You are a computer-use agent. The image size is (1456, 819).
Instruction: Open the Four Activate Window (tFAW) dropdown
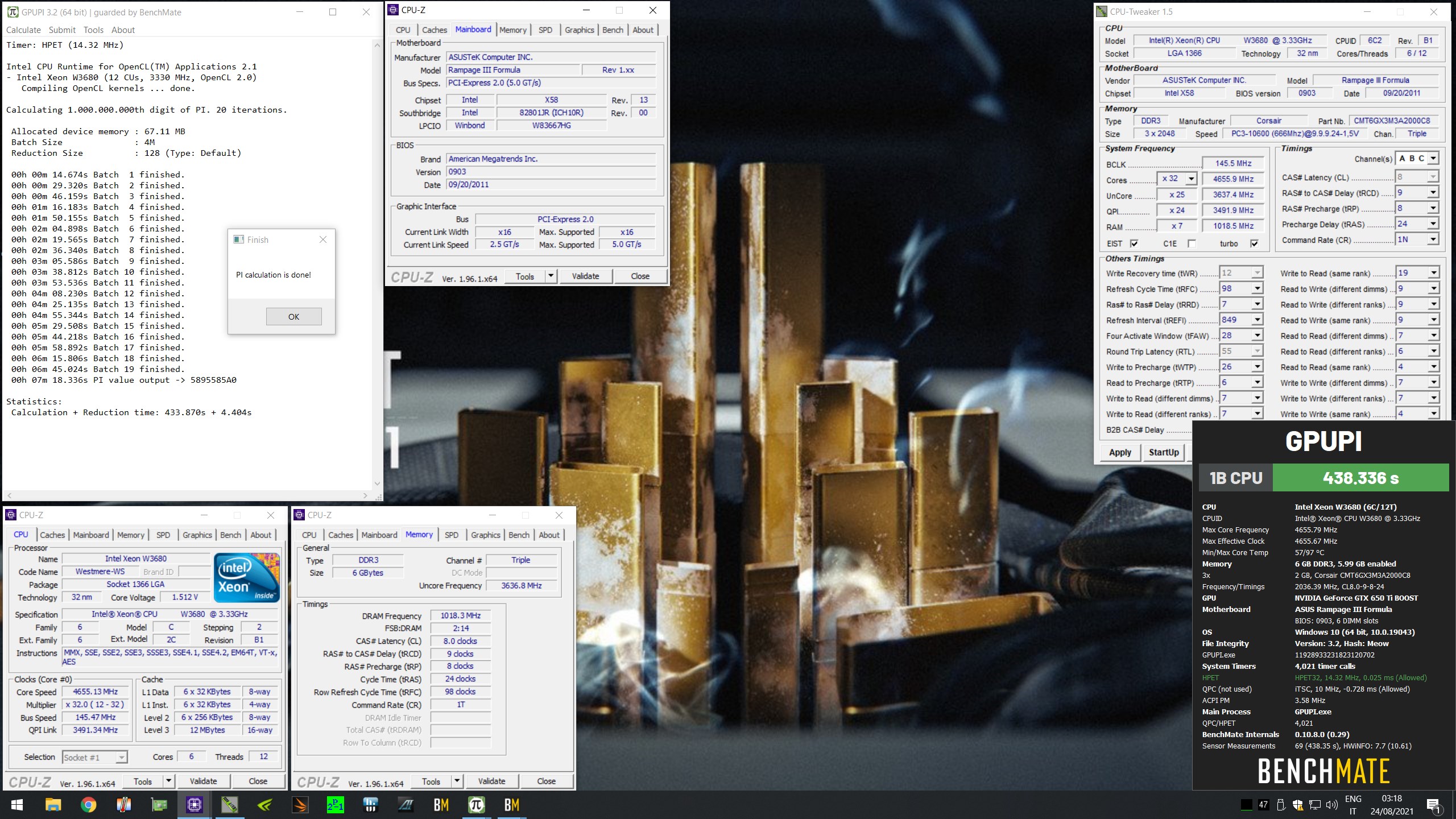[1258, 336]
